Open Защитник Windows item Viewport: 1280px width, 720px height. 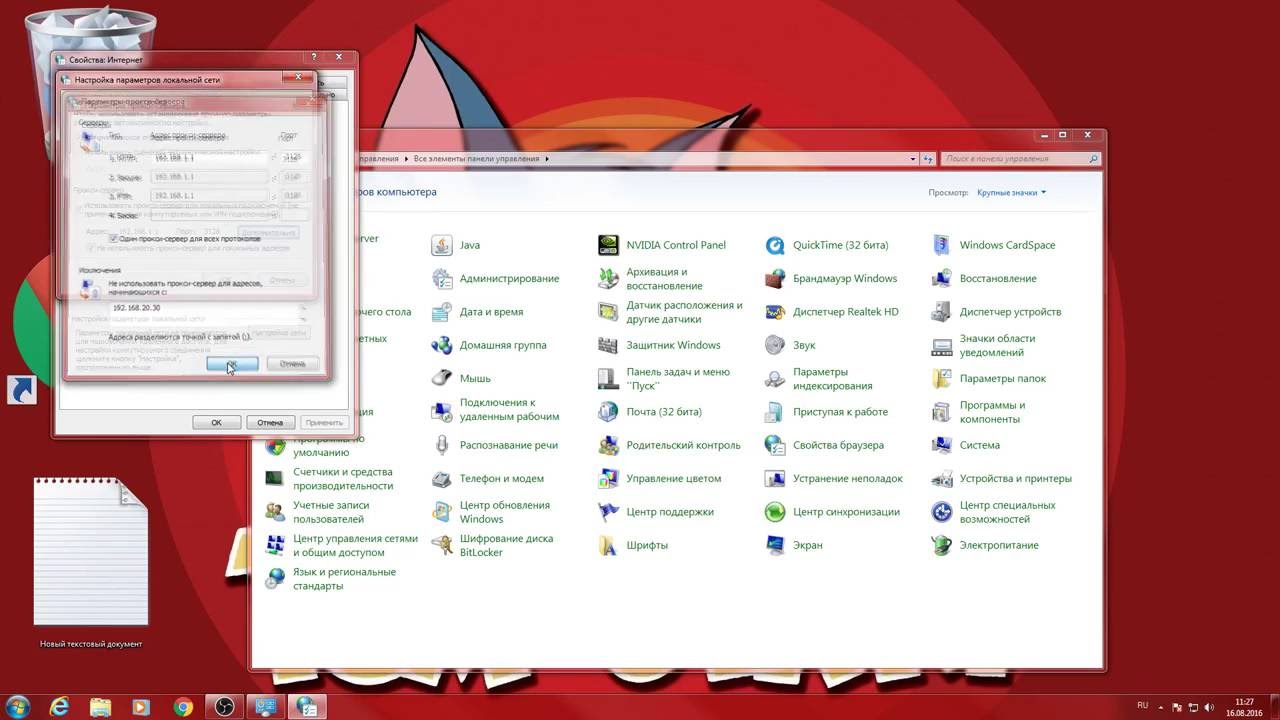(659, 345)
